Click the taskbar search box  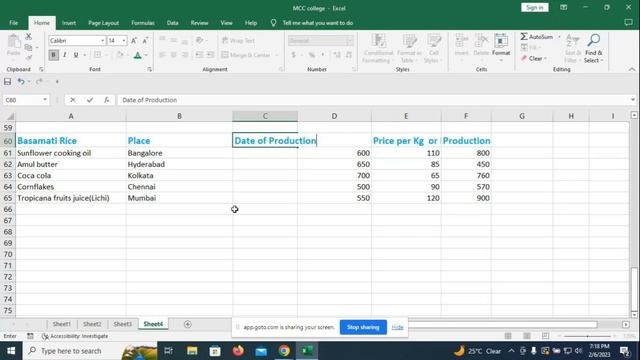point(90,351)
